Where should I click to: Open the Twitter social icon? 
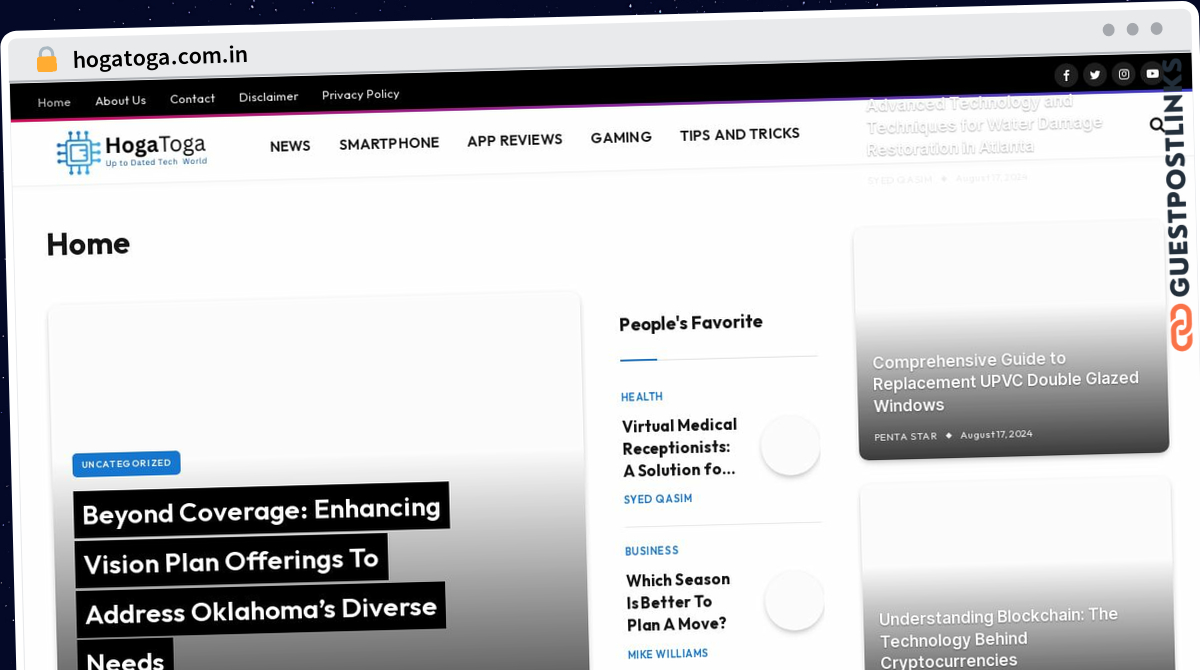pos(1095,74)
